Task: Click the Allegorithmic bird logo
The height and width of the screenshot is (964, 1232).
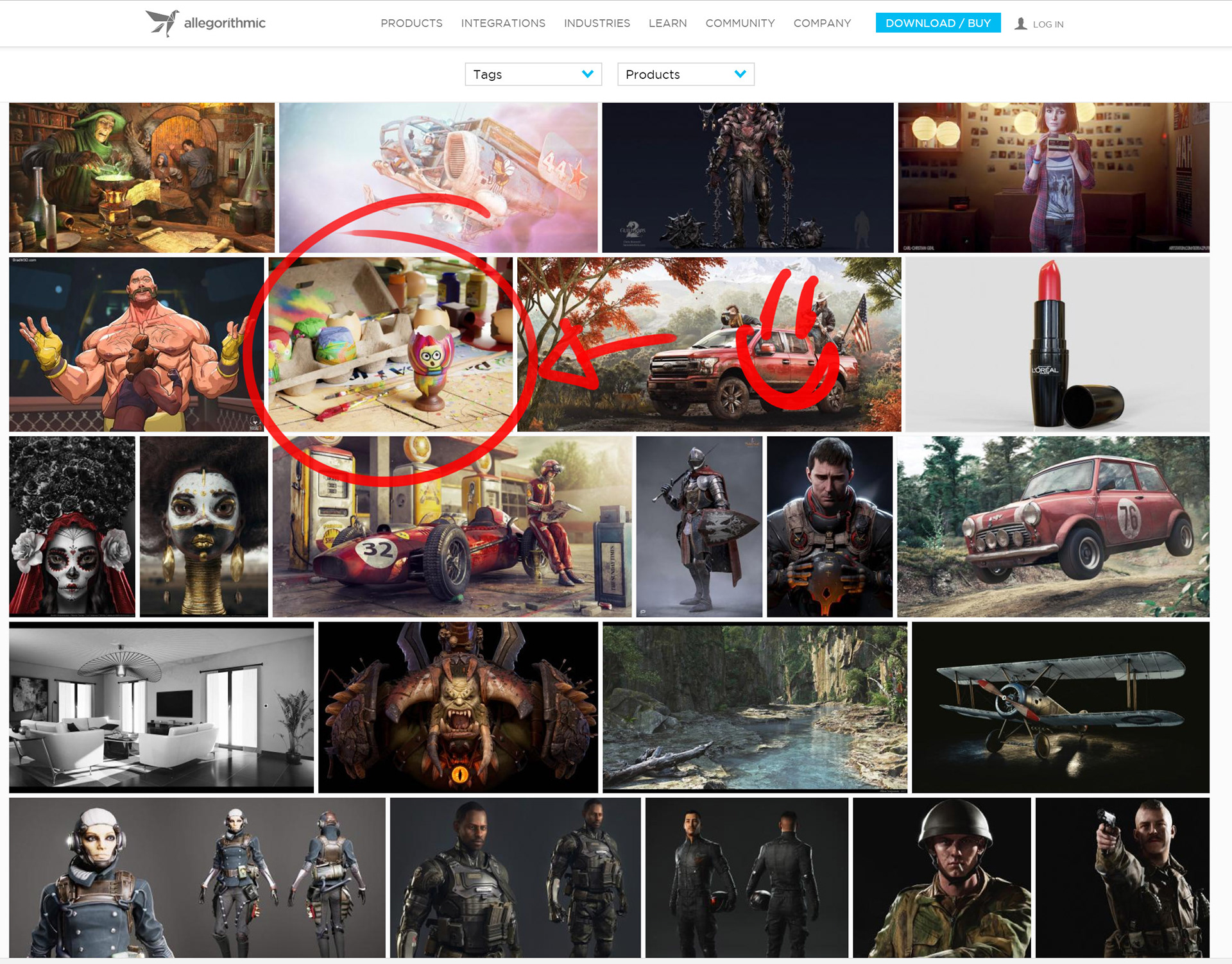Action: [x=162, y=23]
